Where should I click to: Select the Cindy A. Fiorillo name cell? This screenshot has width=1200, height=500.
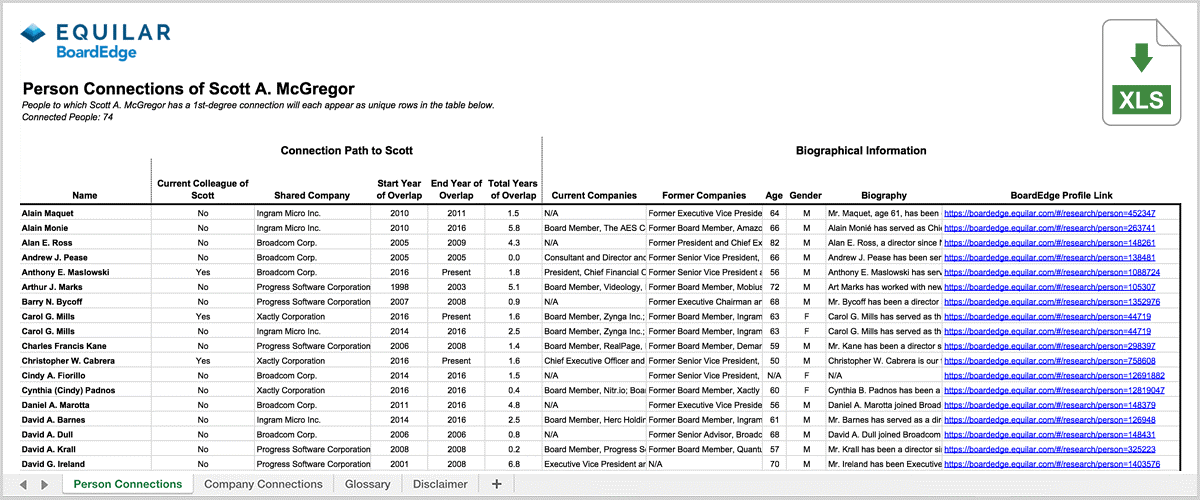[x=85, y=376]
